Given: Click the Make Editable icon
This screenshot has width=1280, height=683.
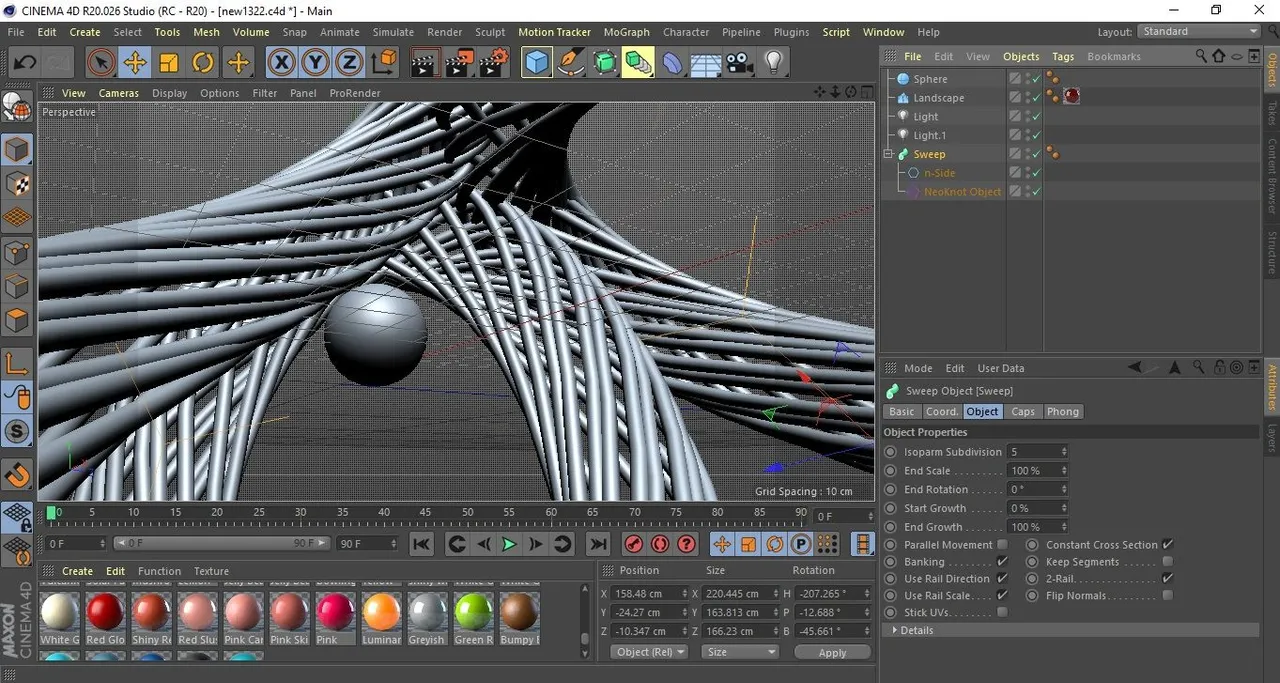Looking at the screenshot, I should coord(17,107).
